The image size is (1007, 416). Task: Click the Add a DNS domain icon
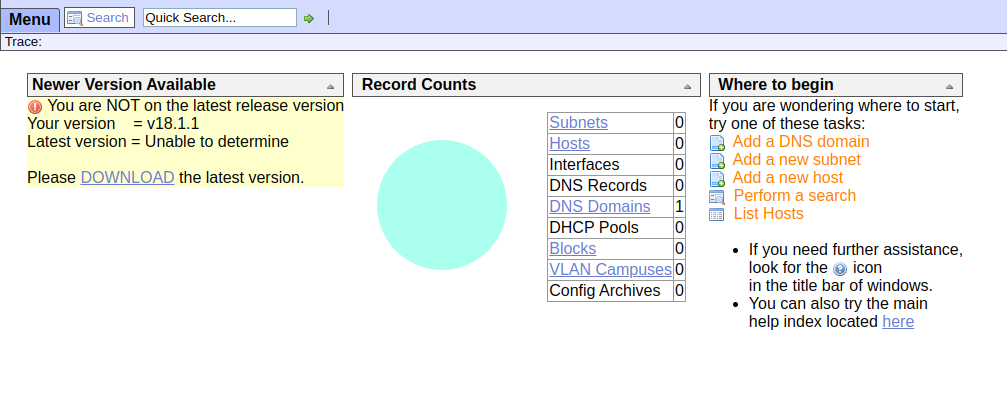[717, 143]
